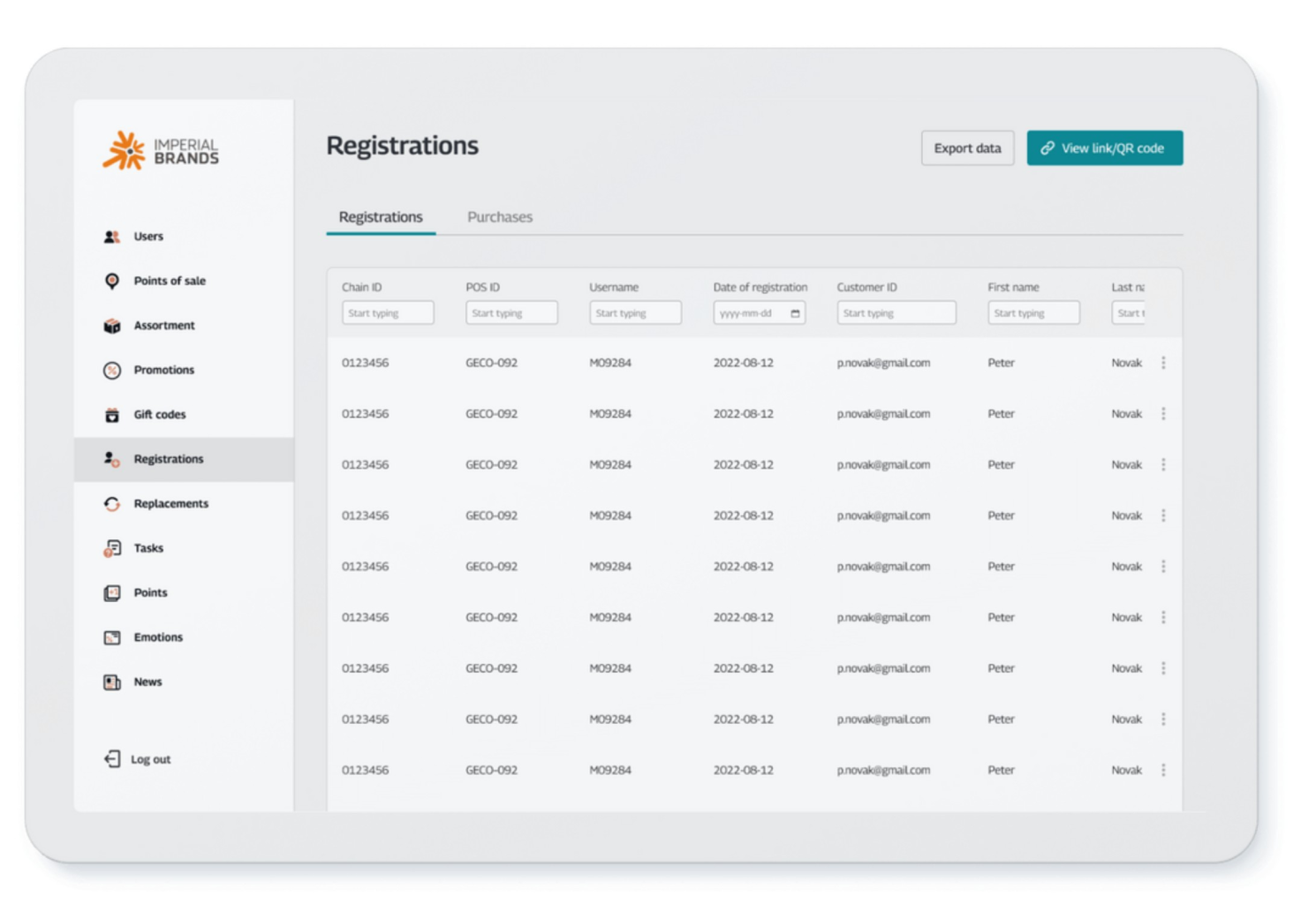Switch to the Purchases tab
1316x904 pixels.
coord(499,217)
